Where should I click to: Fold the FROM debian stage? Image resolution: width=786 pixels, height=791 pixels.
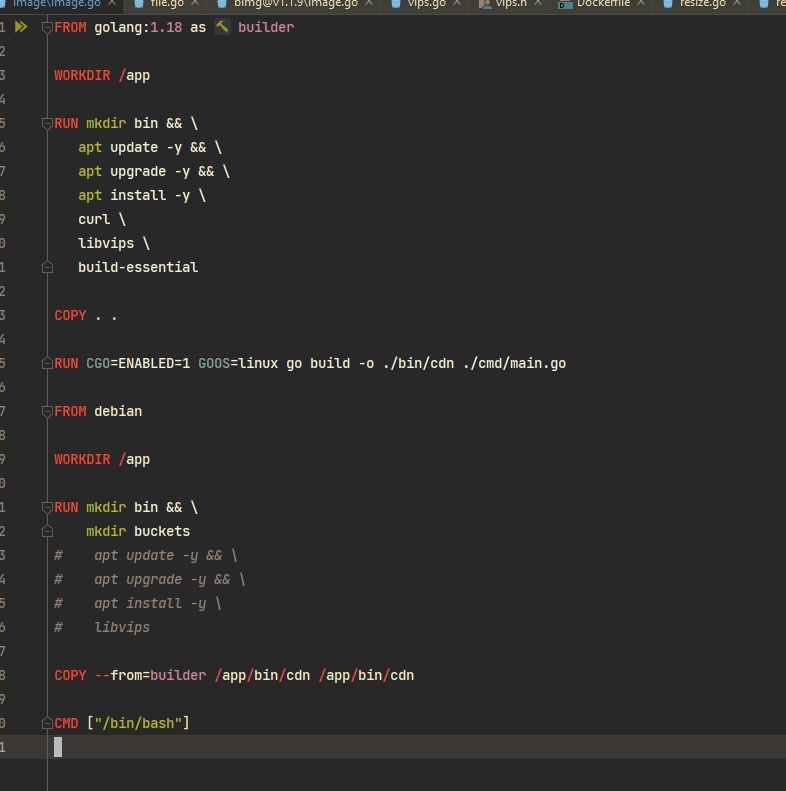[x=47, y=411]
